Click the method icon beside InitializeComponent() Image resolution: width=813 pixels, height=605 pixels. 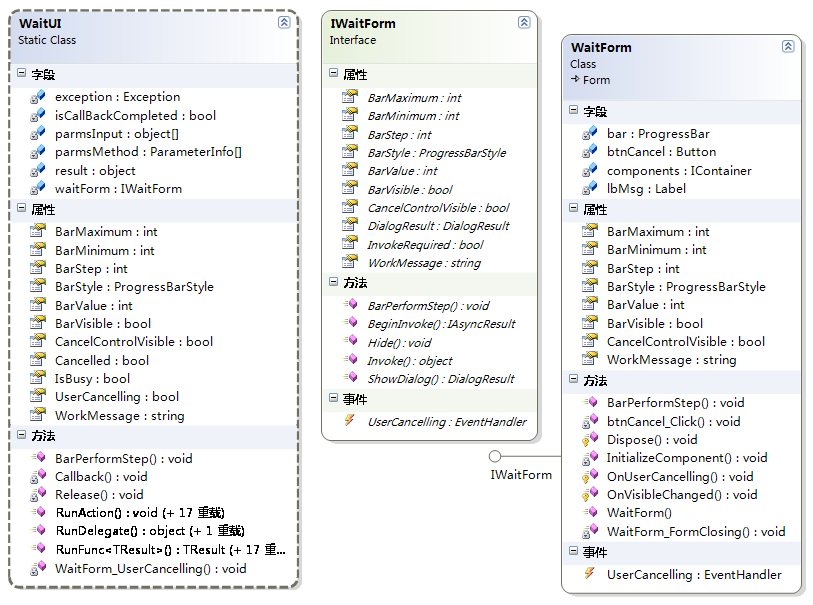590,458
